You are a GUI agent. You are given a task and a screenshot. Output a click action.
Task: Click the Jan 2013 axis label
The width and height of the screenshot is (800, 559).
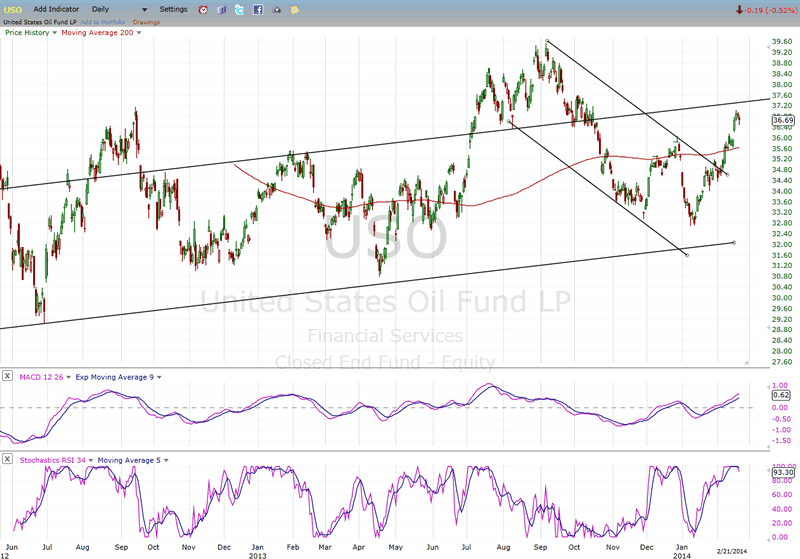pos(258,551)
